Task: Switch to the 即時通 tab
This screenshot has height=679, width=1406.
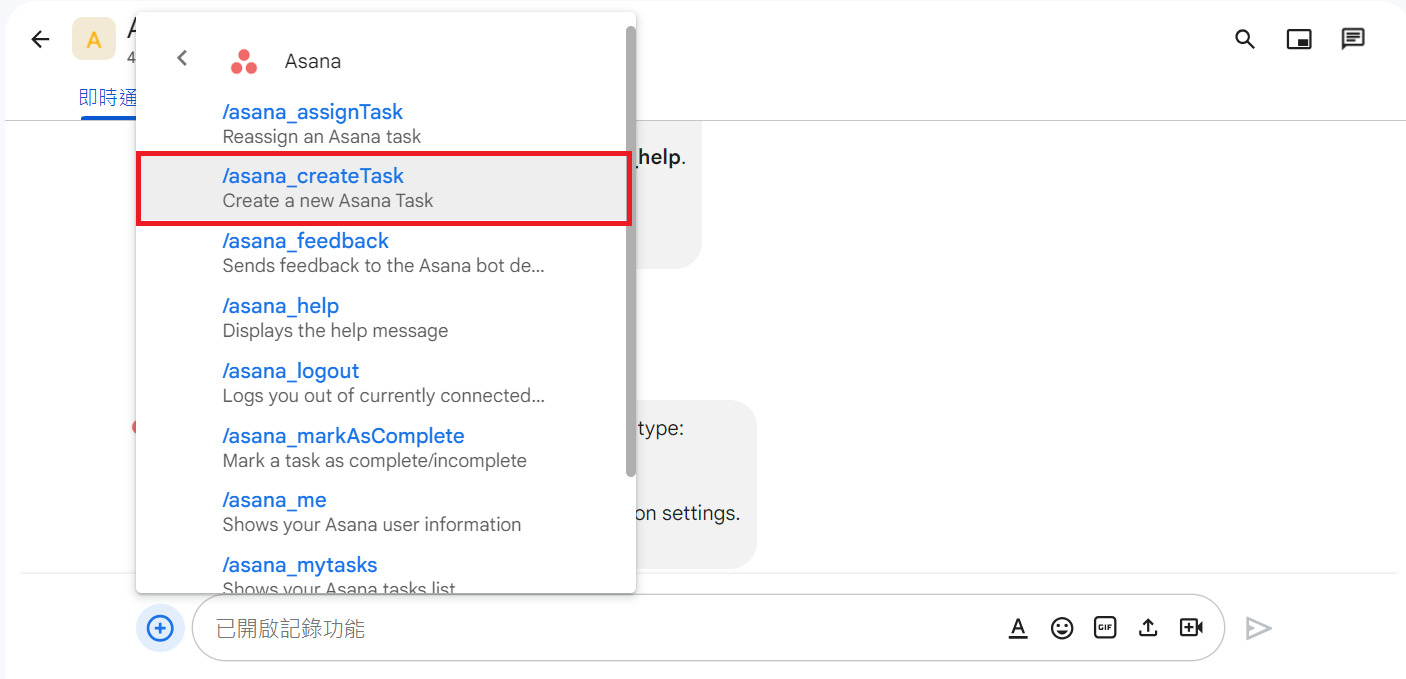Action: [107, 97]
